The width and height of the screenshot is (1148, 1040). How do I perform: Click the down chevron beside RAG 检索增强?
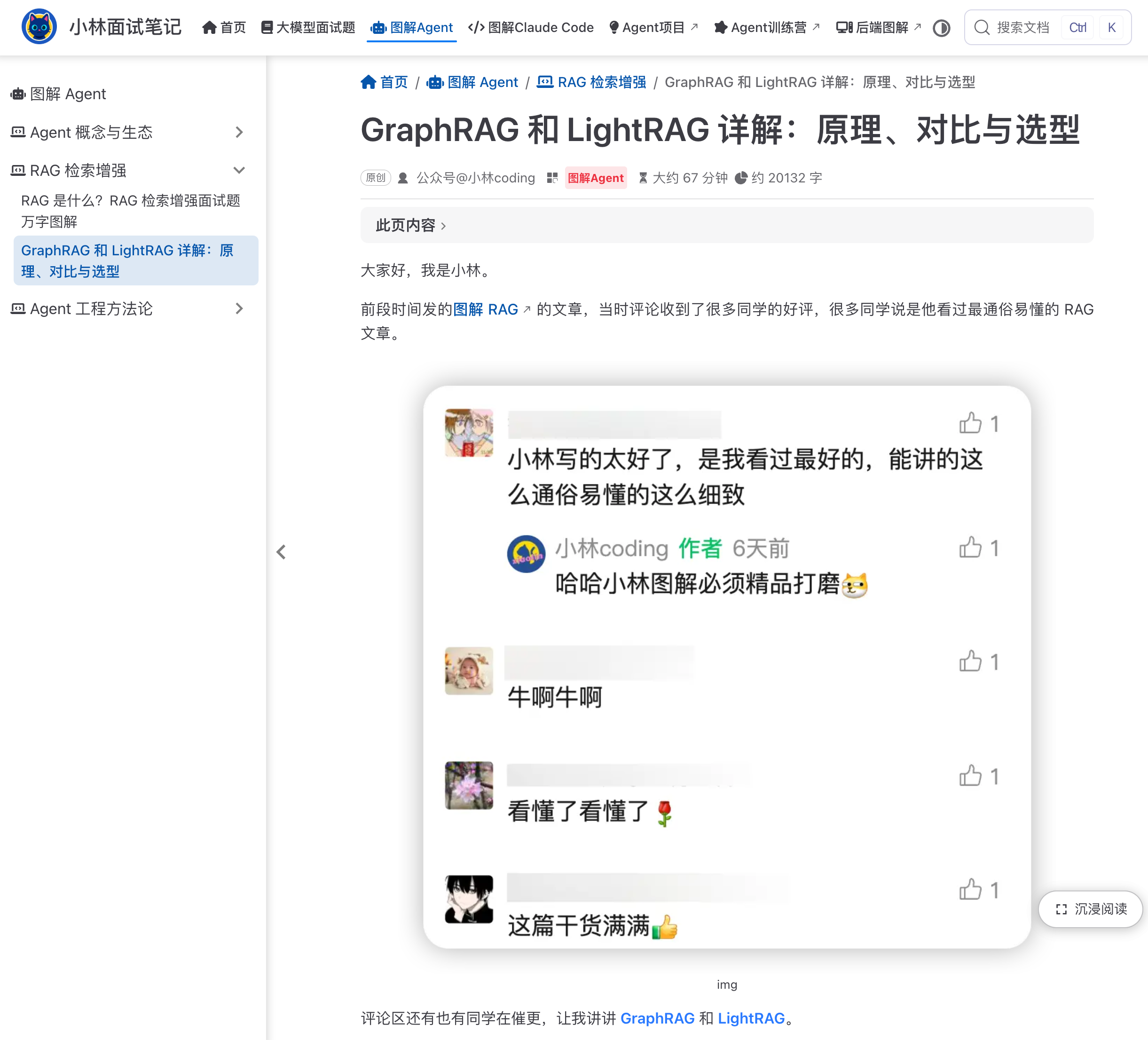click(x=239, y=170)
